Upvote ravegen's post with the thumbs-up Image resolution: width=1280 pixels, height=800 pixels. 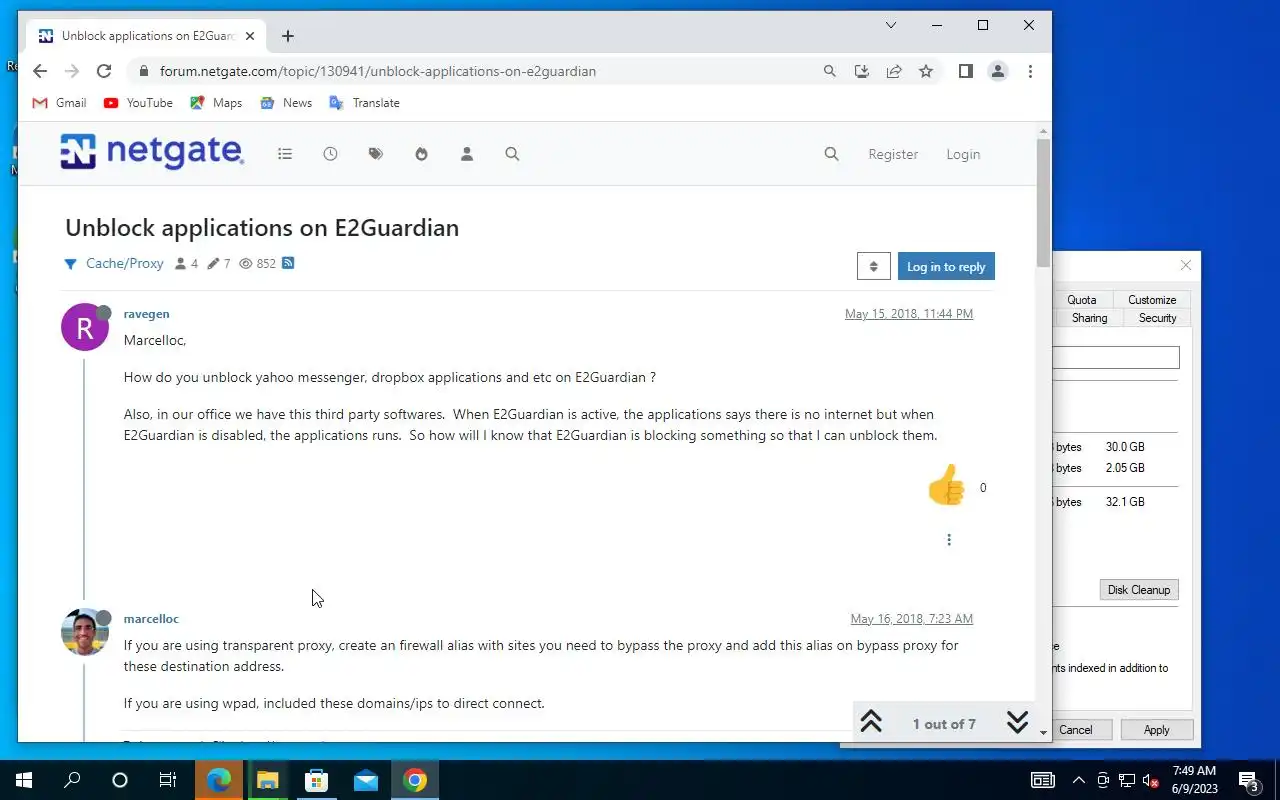[946, 486]
